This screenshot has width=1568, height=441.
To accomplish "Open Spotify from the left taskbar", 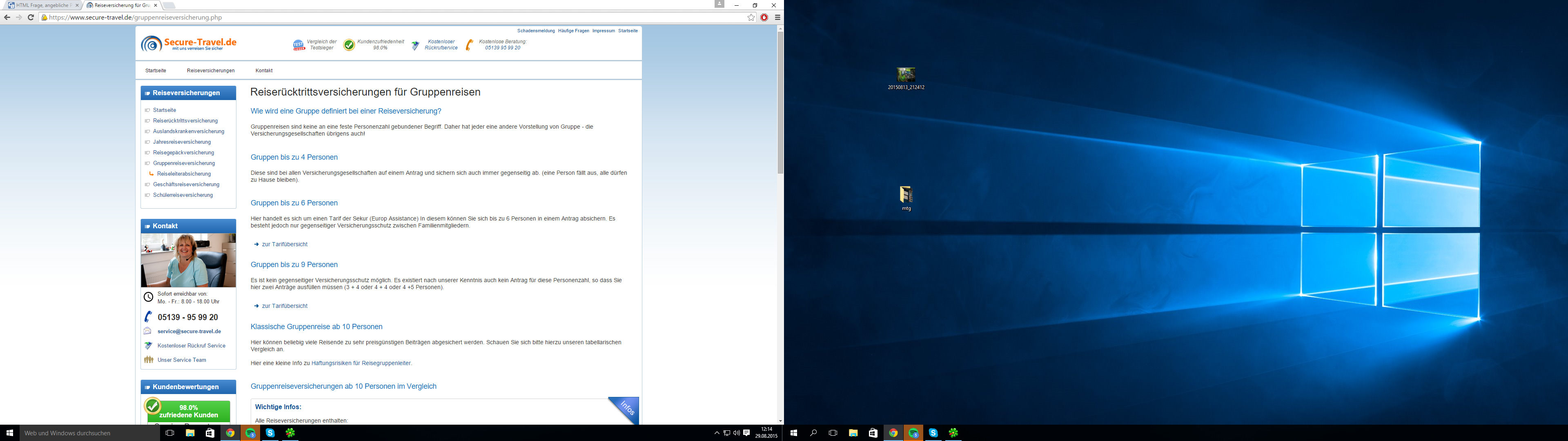I will click(250, 433).
